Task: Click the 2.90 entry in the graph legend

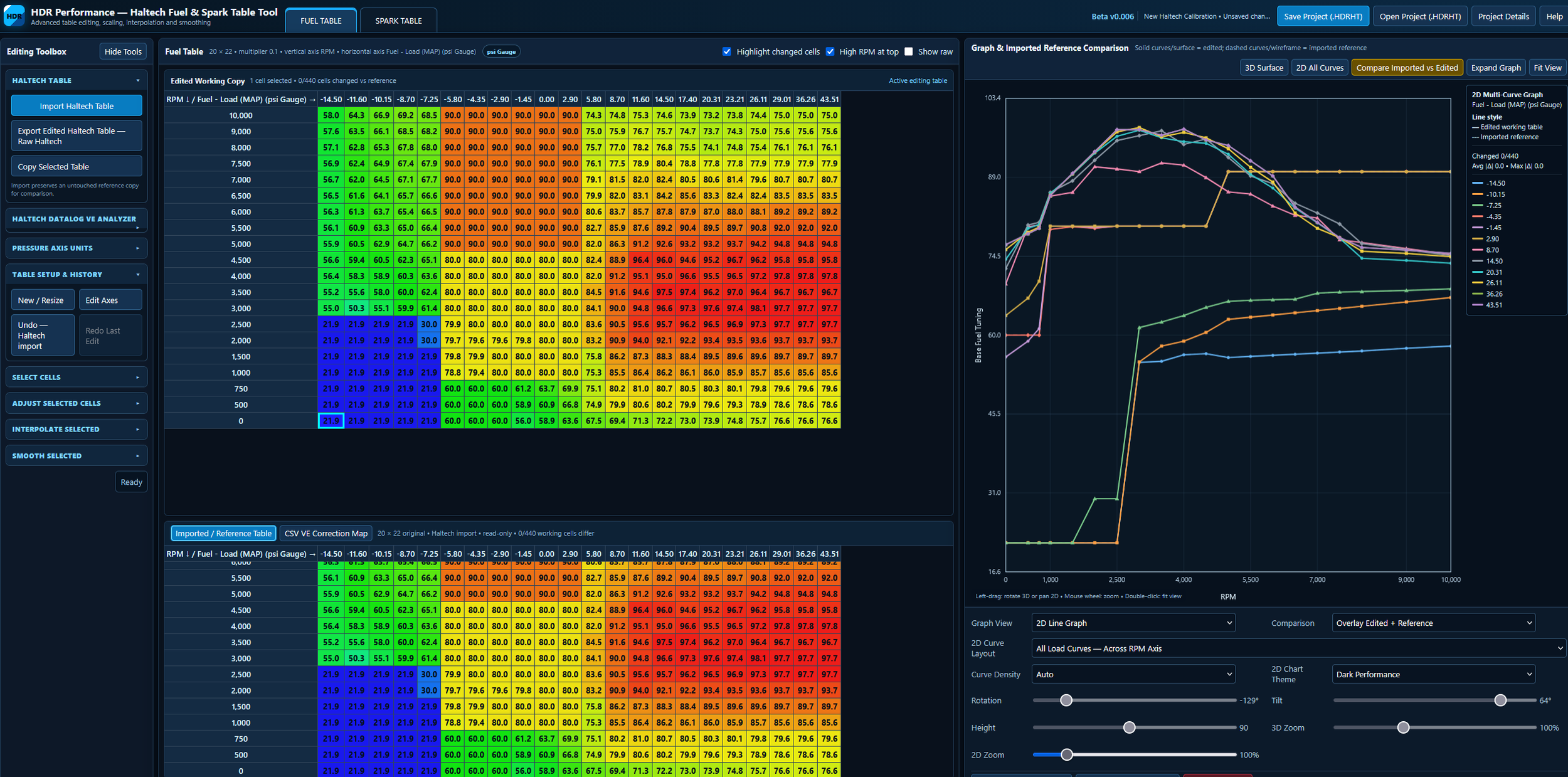Action: coord(1486,239)
